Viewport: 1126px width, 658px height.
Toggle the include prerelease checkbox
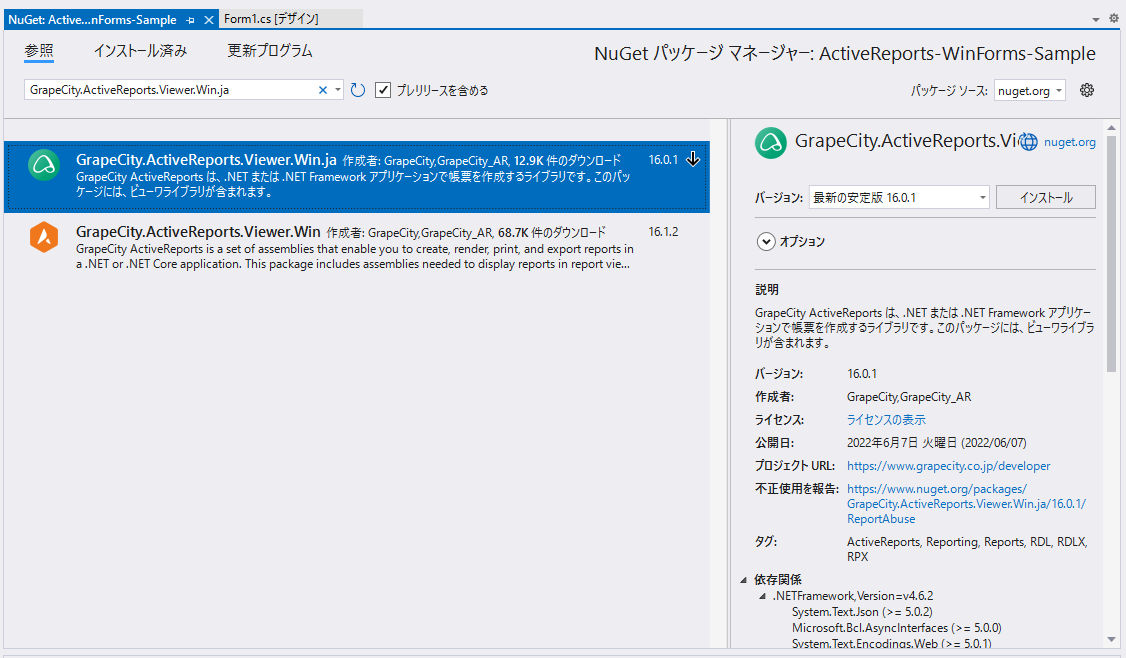point(383,90)
